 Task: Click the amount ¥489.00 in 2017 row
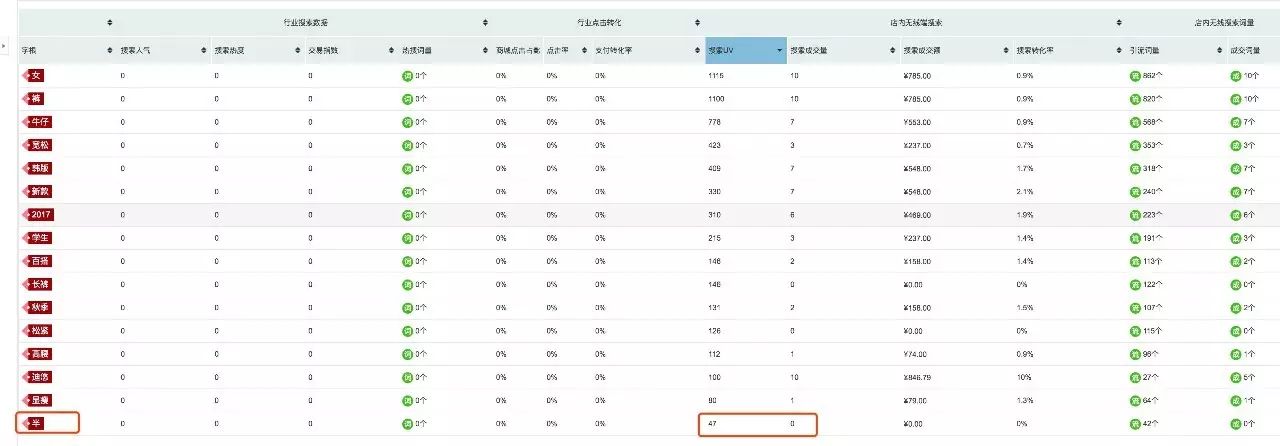click(x=917, y=215)
